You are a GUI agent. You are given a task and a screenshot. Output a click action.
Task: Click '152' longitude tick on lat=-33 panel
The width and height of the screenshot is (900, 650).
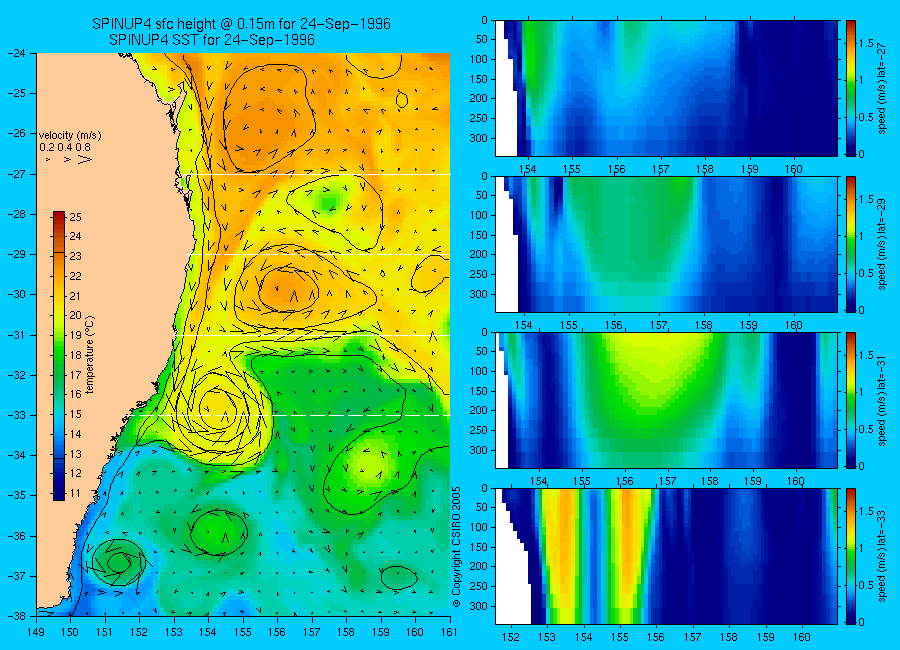[510, 637]
